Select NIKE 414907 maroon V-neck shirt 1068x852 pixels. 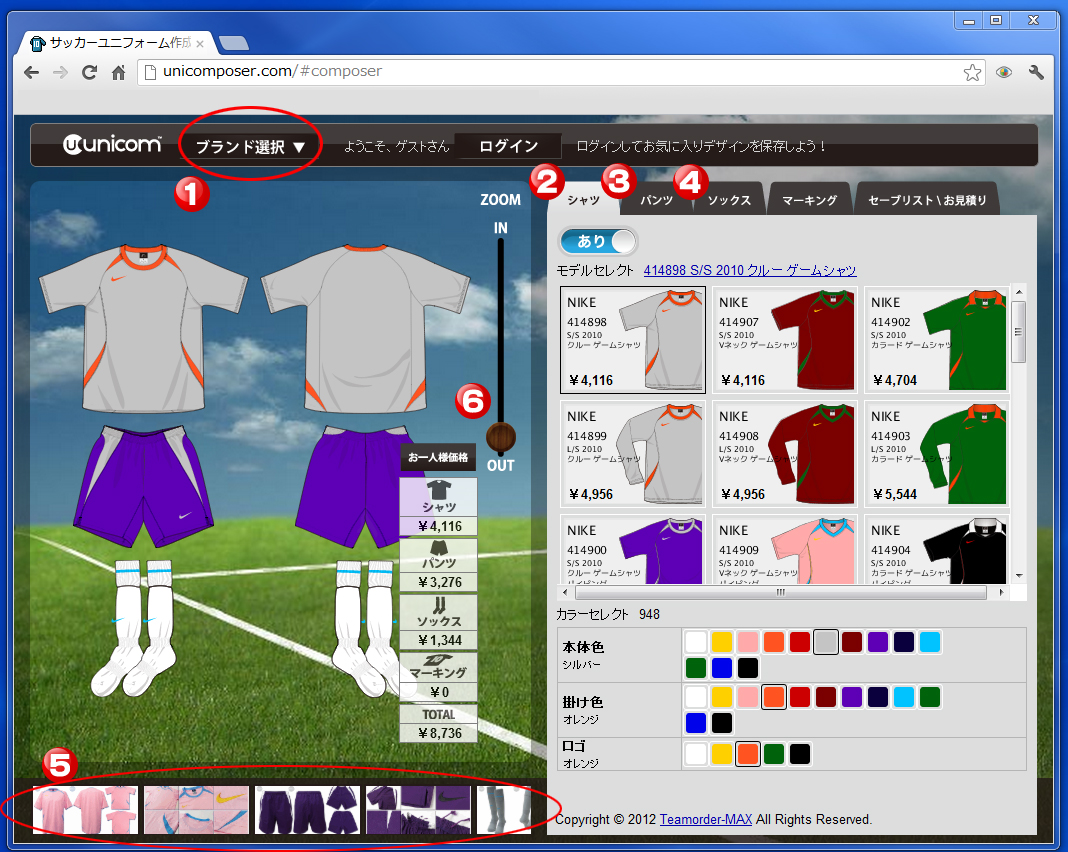click(785, 340)
